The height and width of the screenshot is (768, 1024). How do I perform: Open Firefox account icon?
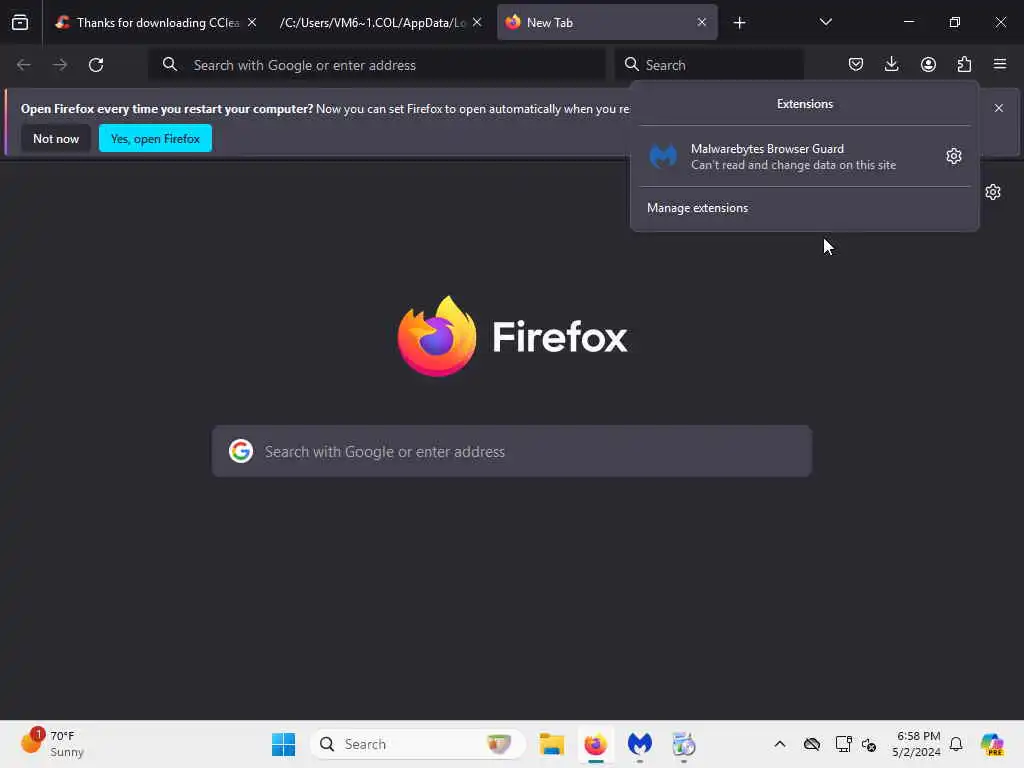pos(928,64)
